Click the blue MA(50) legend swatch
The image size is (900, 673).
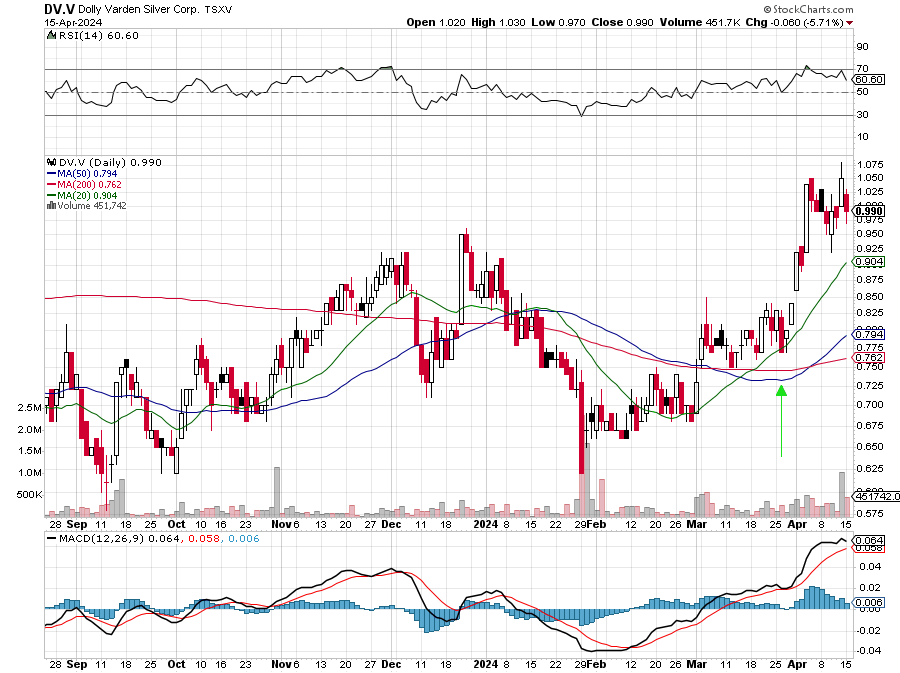(x=51, y=173)
